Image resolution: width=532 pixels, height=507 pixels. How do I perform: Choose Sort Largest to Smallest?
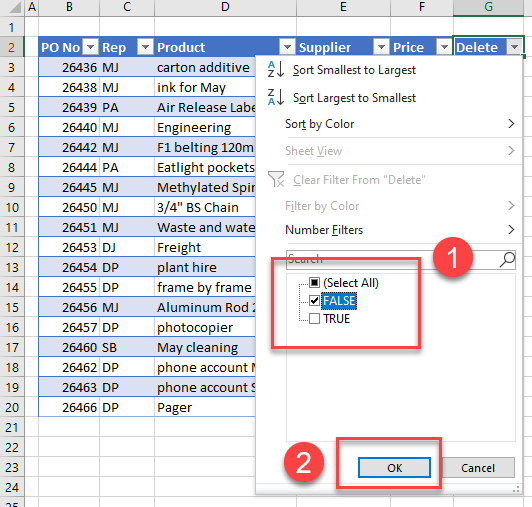(354, 98)
